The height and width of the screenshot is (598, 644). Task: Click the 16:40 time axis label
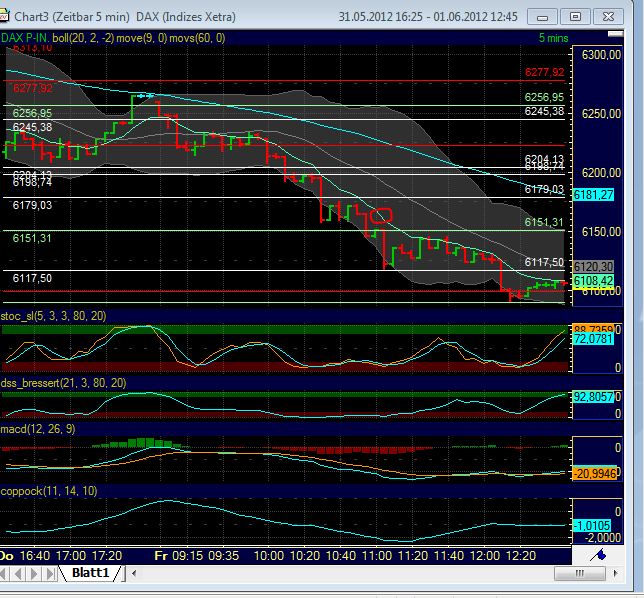[x=34, y=556]
